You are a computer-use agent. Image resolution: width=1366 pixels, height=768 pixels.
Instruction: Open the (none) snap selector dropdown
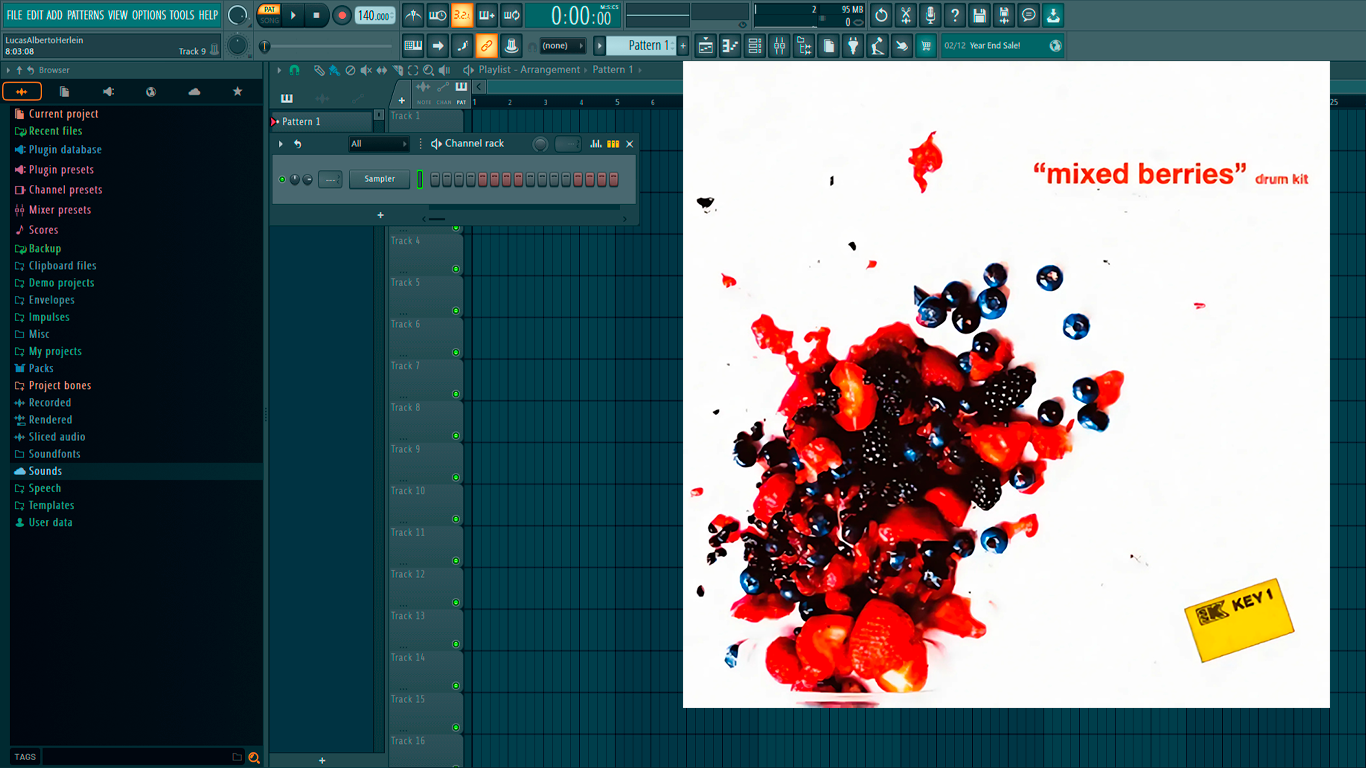point(563,45)
